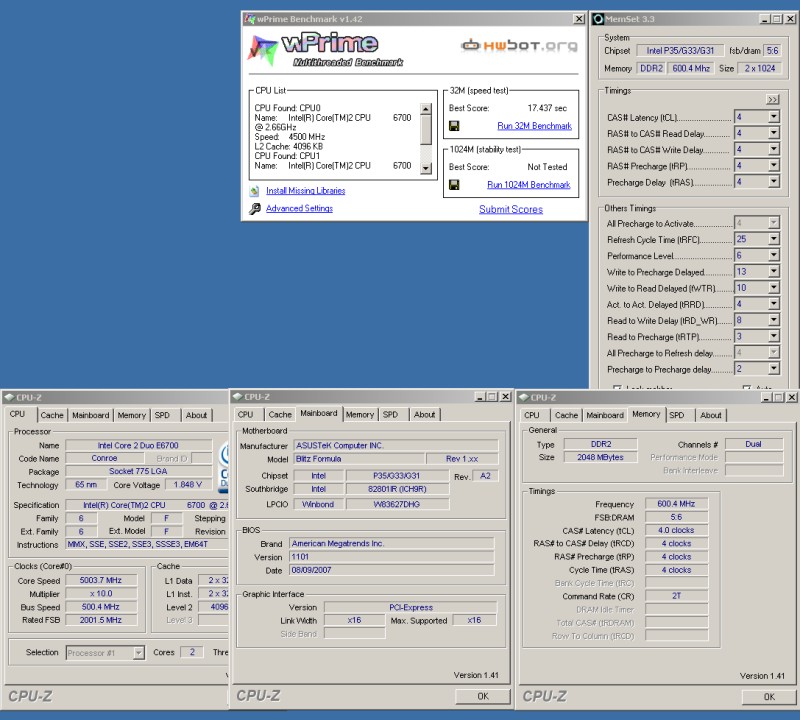Image resolution: width=800 pixels, height=720 pixels.
Task: Click the Bus Speed value 500.4 MHz
Action: 101,607
